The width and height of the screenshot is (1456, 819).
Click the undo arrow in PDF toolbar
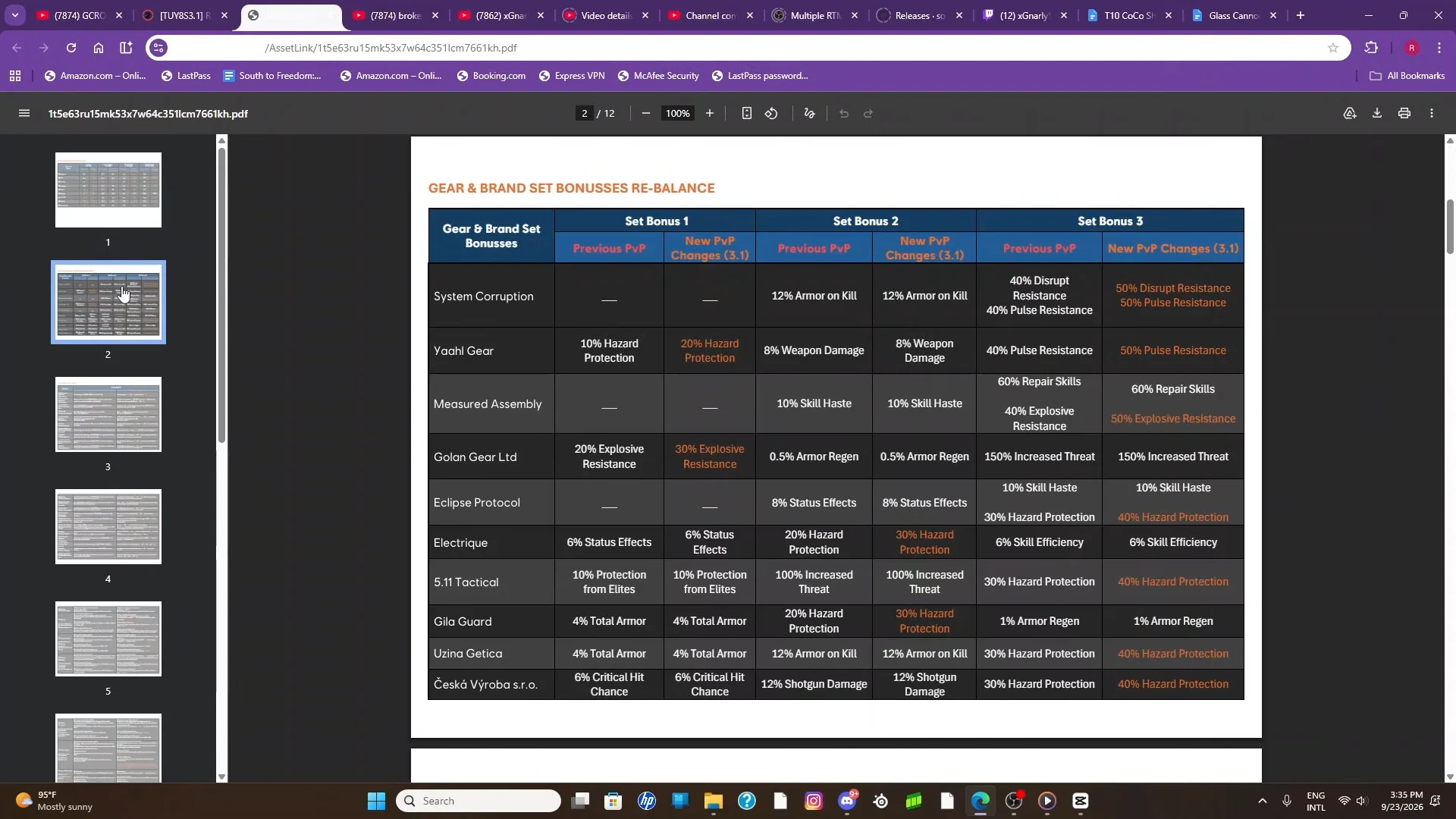pos(844,114)
